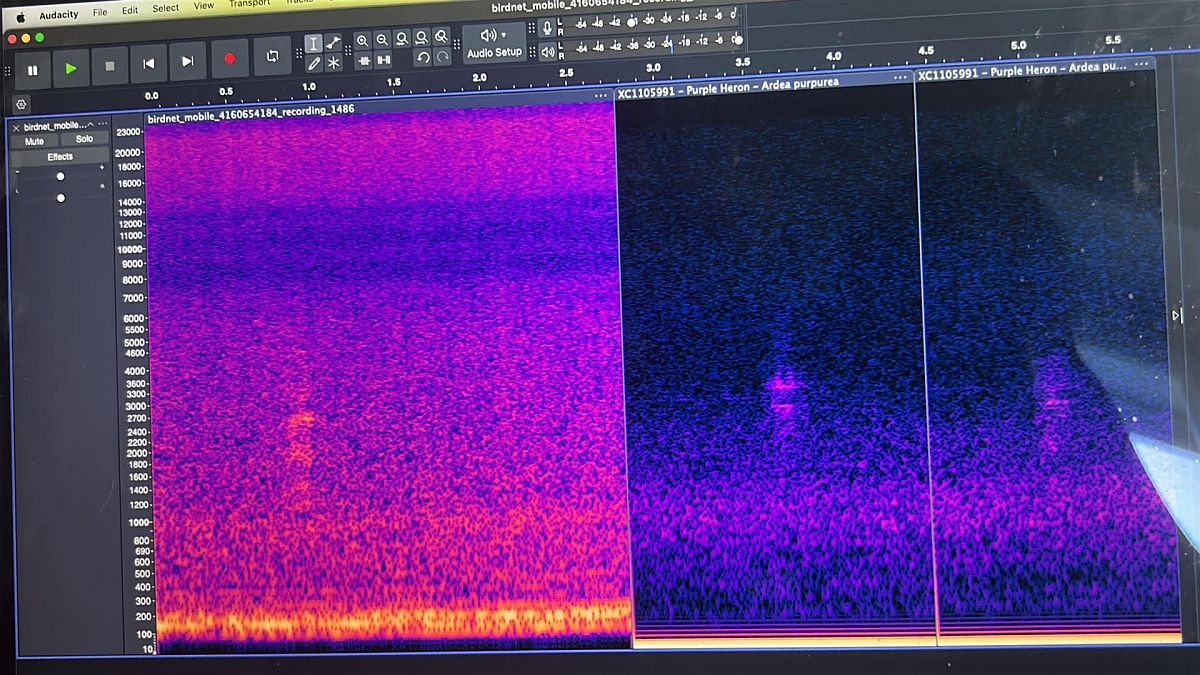Skip to end of project
Screen dimensions: 1200x675
[188, 62]
